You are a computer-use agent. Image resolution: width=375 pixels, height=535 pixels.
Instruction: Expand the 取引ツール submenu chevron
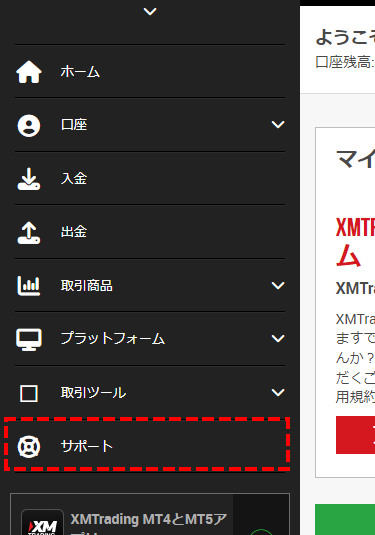click(x=278, y=392)
